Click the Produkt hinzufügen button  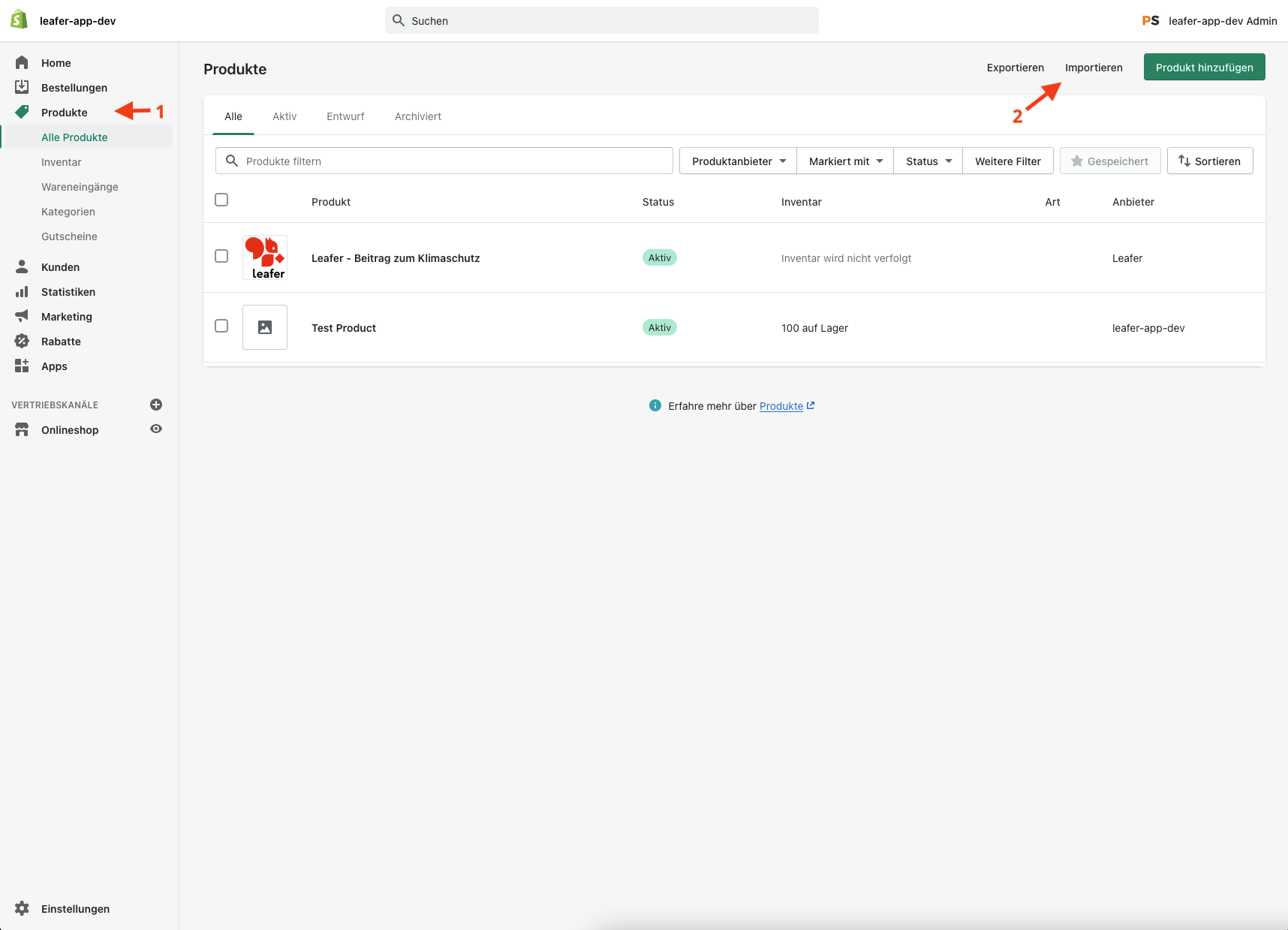point(1204,67)
